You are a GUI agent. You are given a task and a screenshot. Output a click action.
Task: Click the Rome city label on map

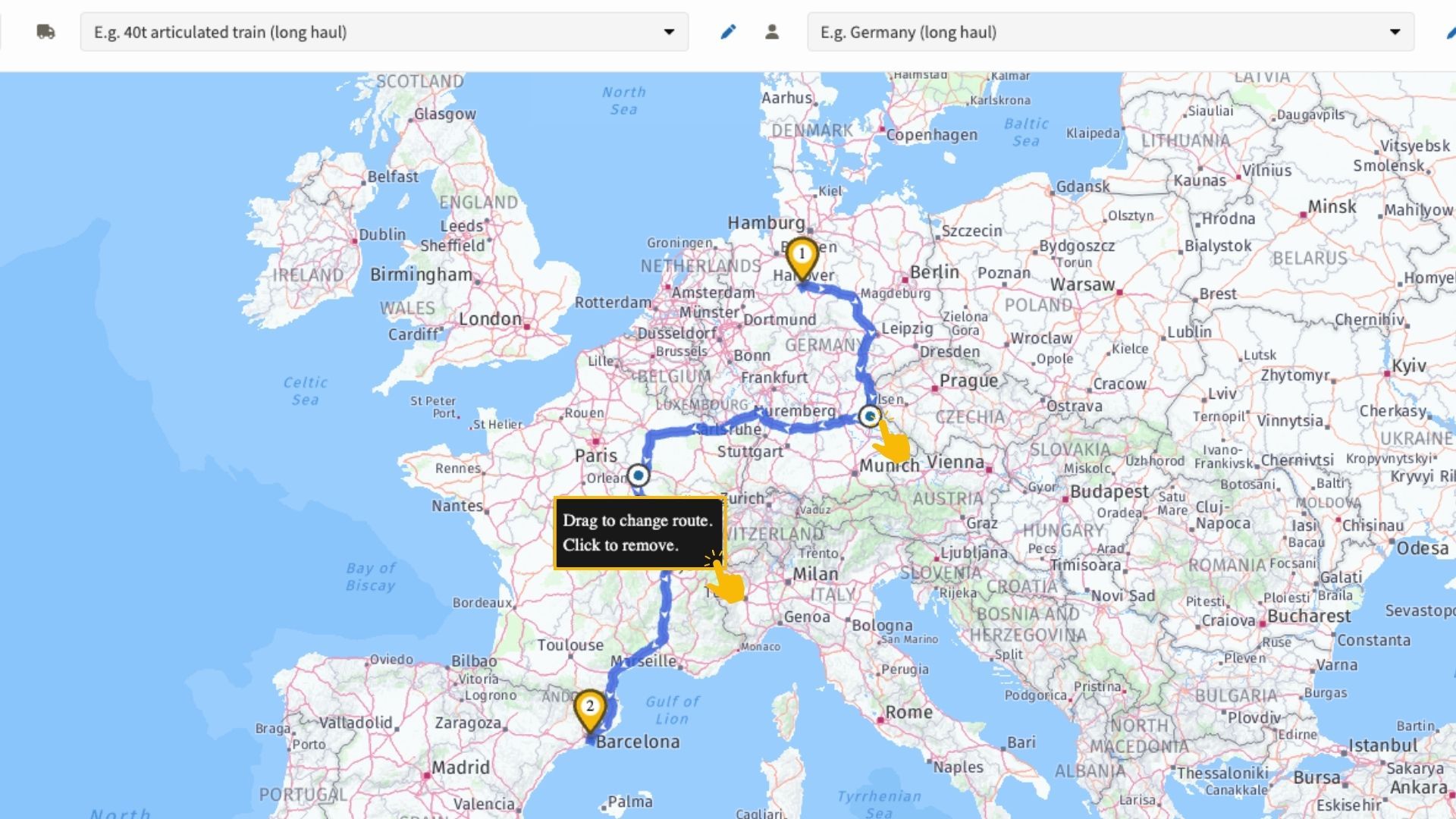pyautogui.click(x=908, y=712)
